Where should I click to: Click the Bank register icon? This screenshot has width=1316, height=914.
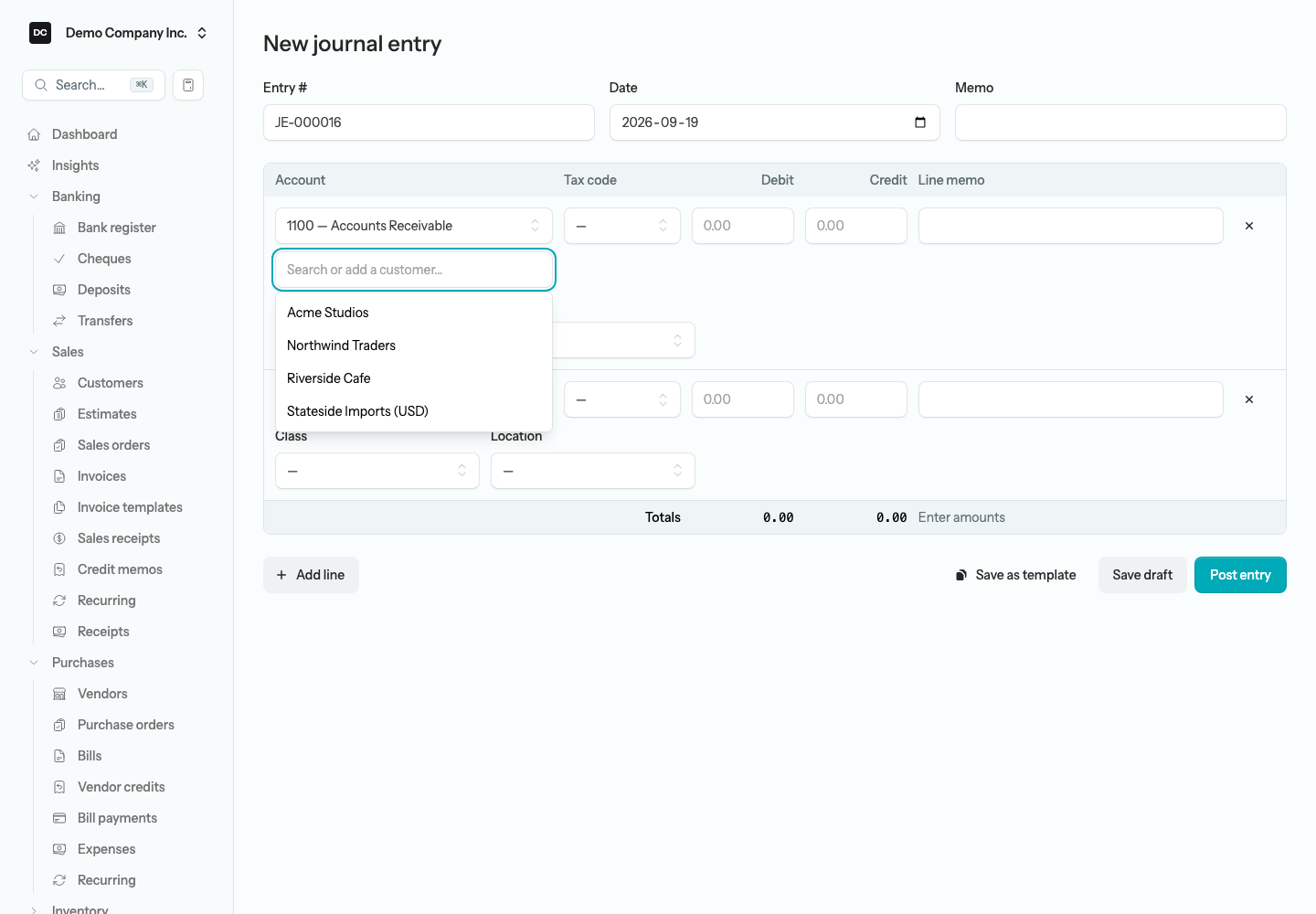click(59, 228)
